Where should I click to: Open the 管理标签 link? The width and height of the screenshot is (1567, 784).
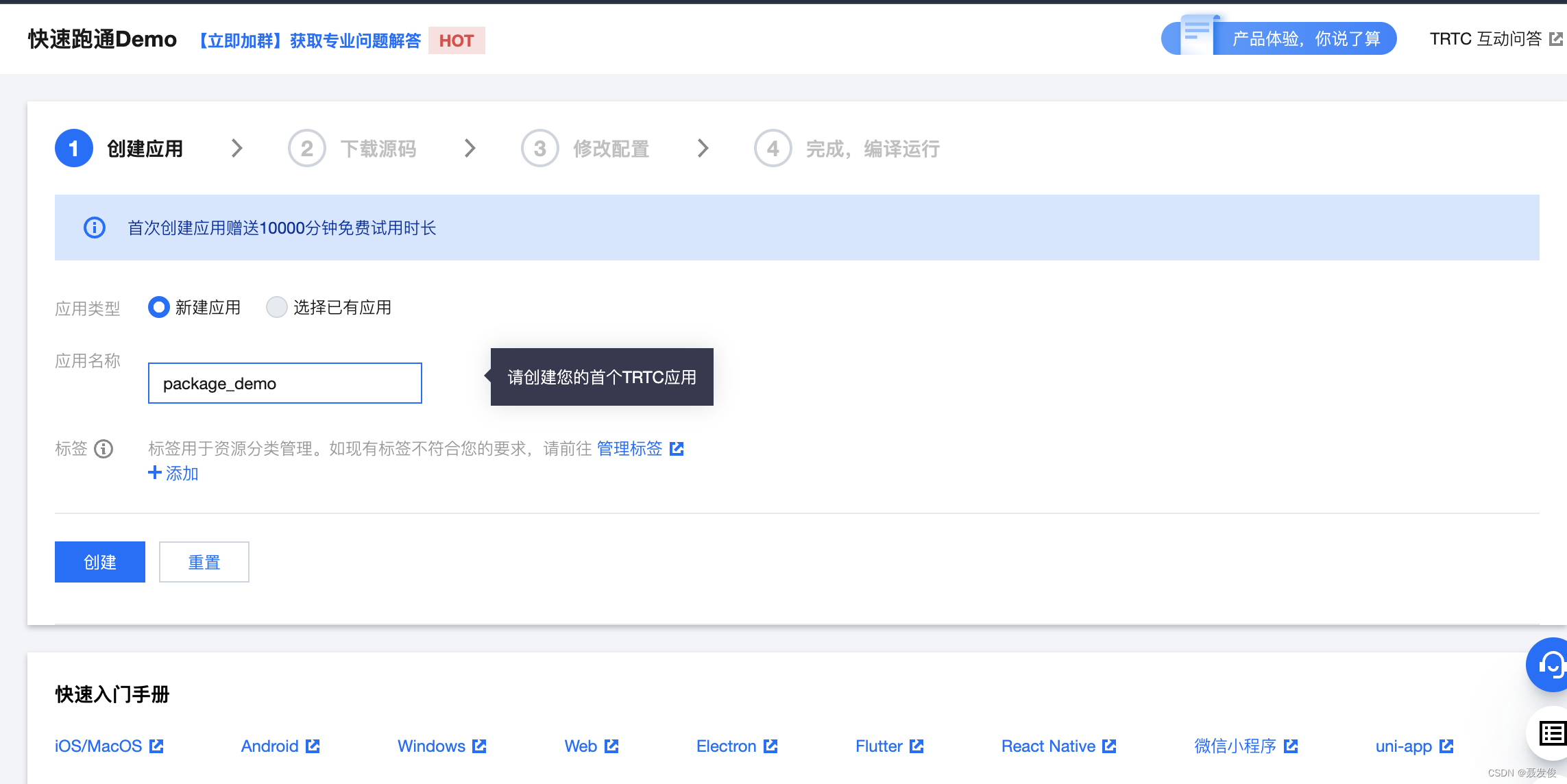point(629,449)
